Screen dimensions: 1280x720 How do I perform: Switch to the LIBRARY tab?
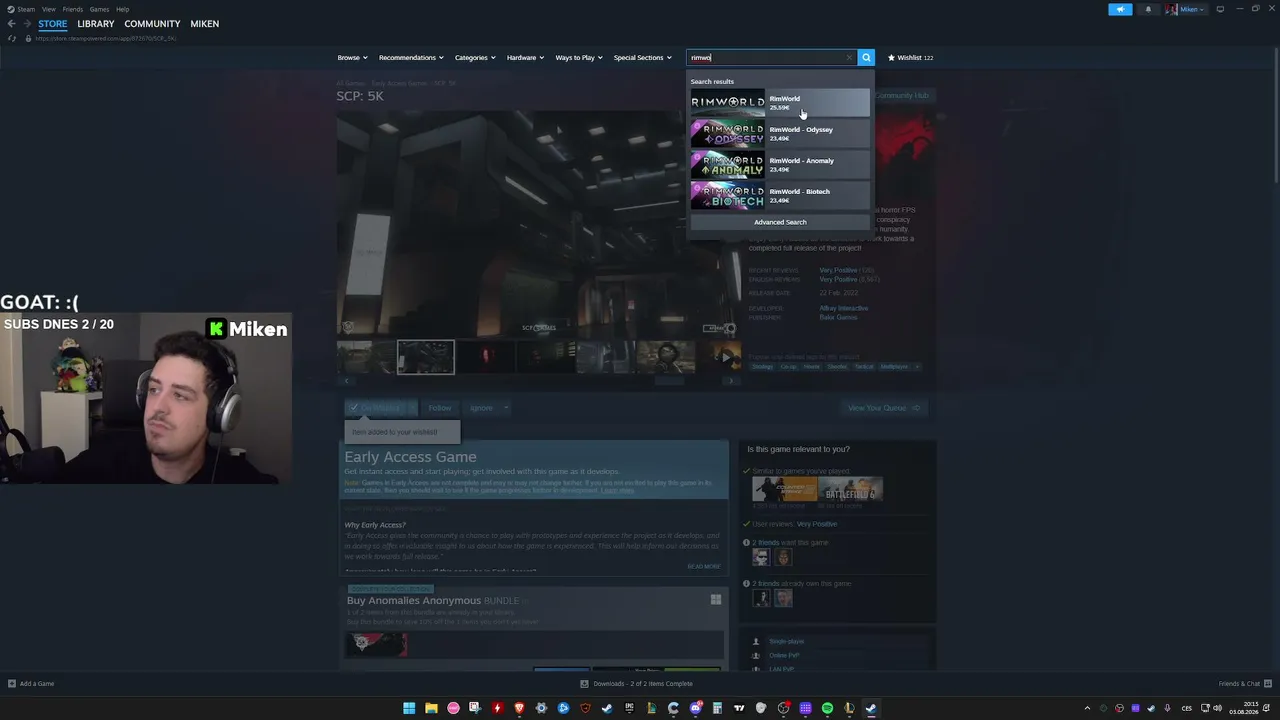click(x=96, y=24)
